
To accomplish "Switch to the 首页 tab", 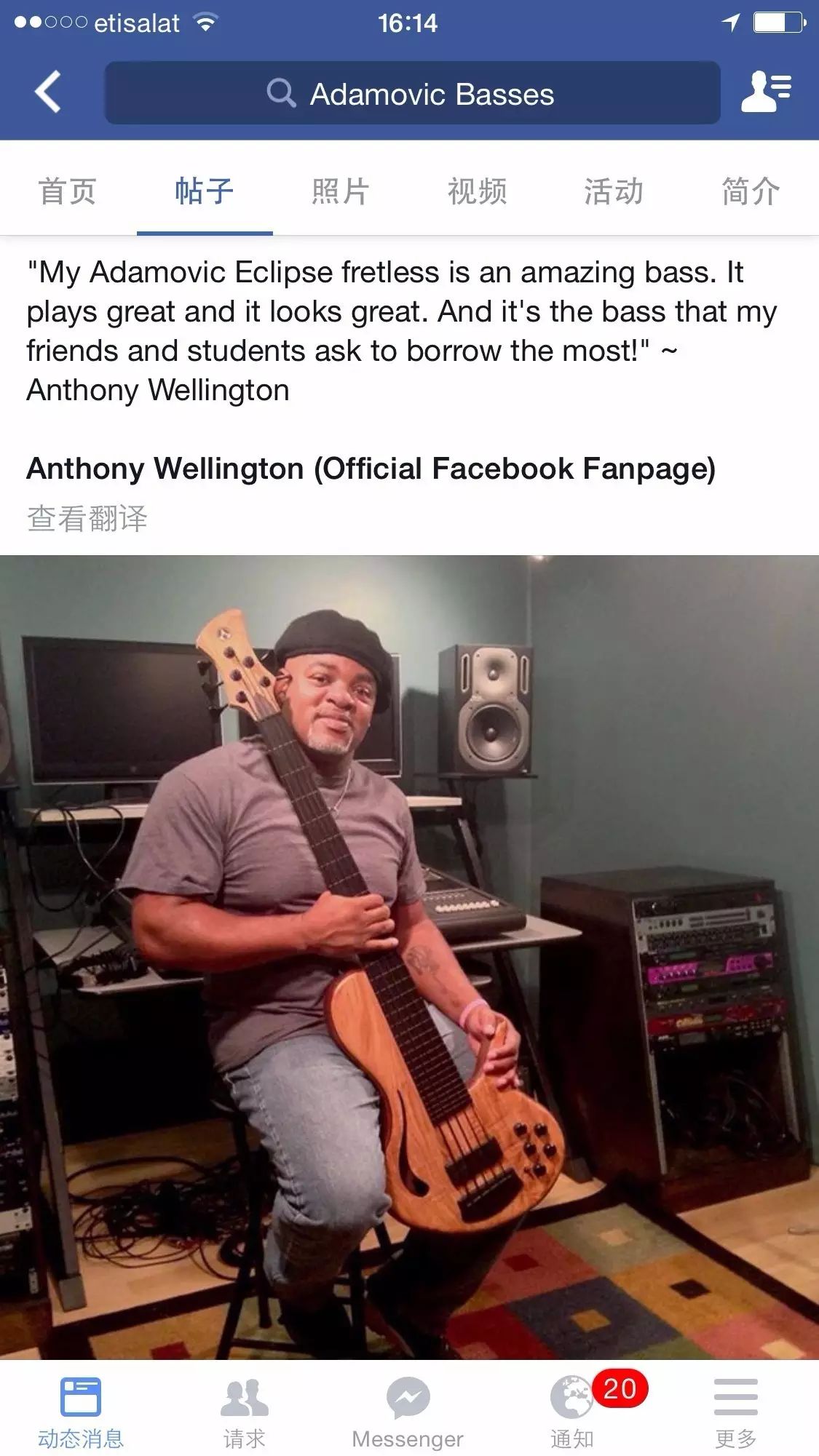I will click(x=68, y=191).
